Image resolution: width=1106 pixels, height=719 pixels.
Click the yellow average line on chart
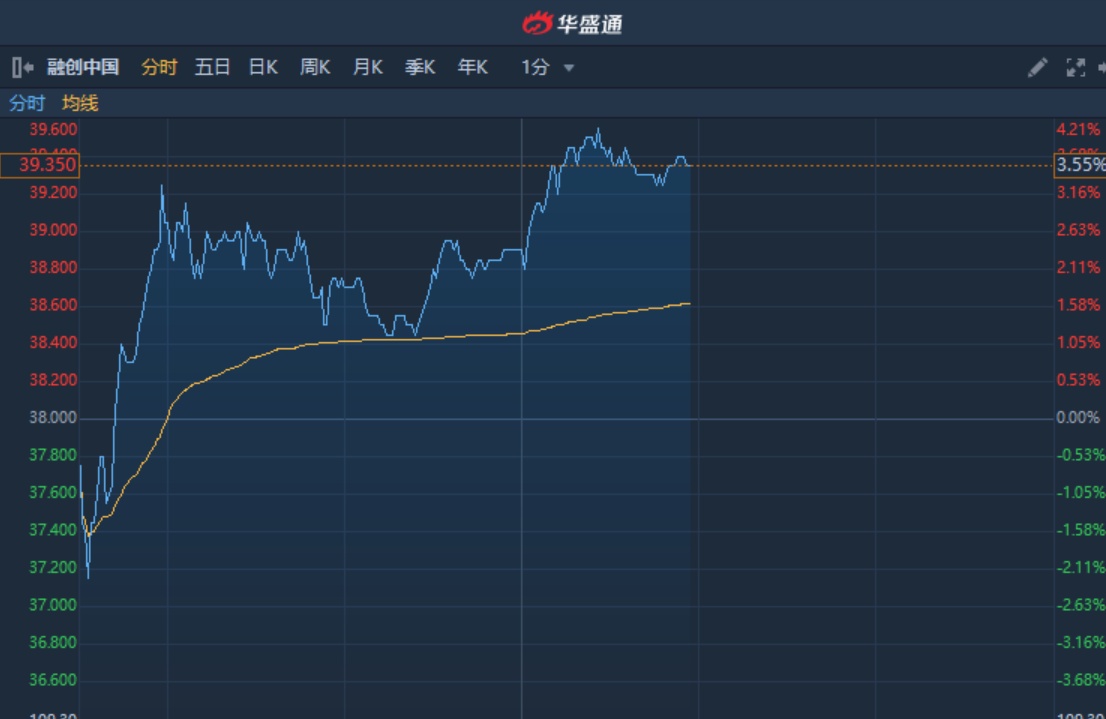click(400, 341)
